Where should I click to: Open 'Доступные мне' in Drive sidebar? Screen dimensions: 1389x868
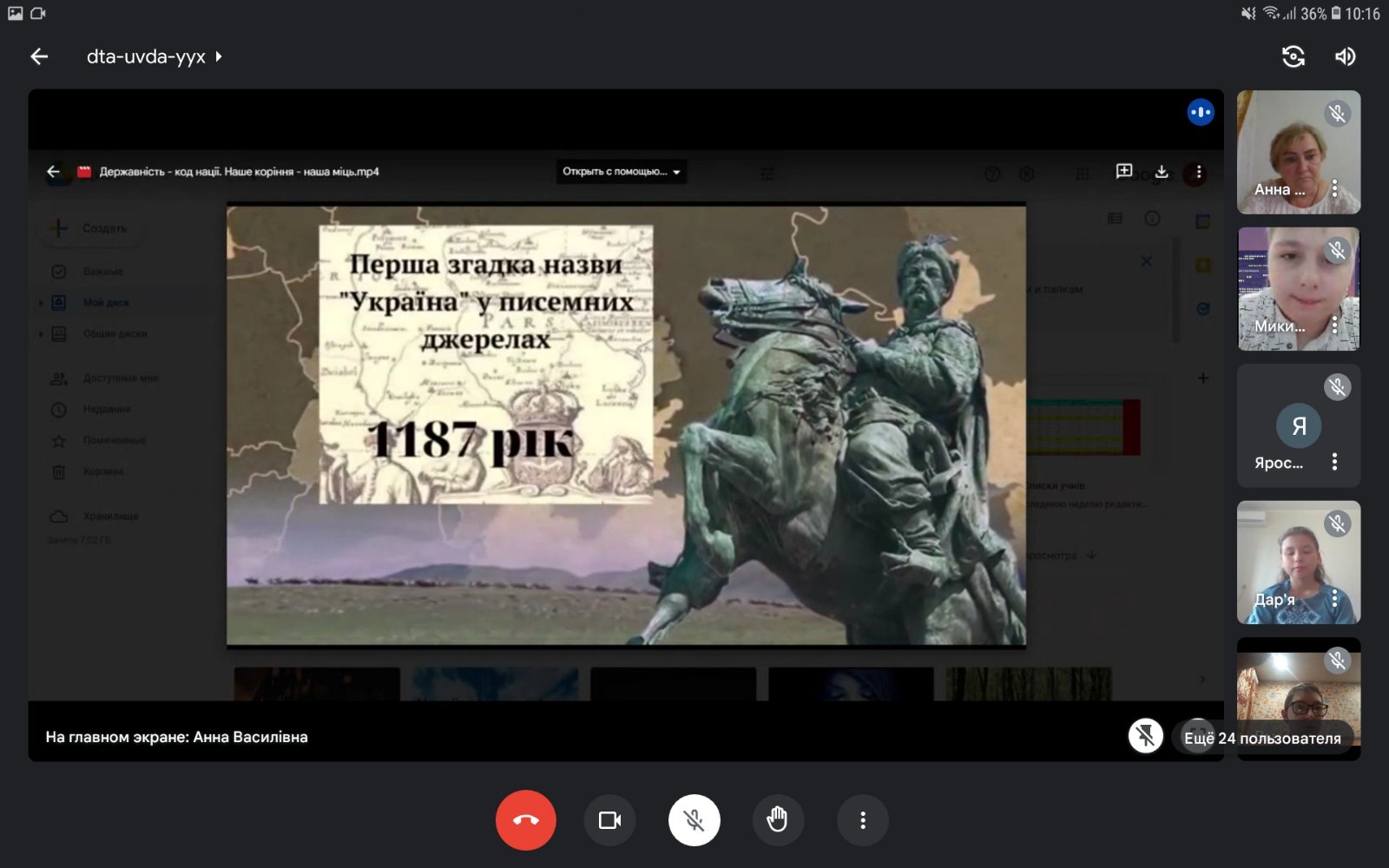121,378
